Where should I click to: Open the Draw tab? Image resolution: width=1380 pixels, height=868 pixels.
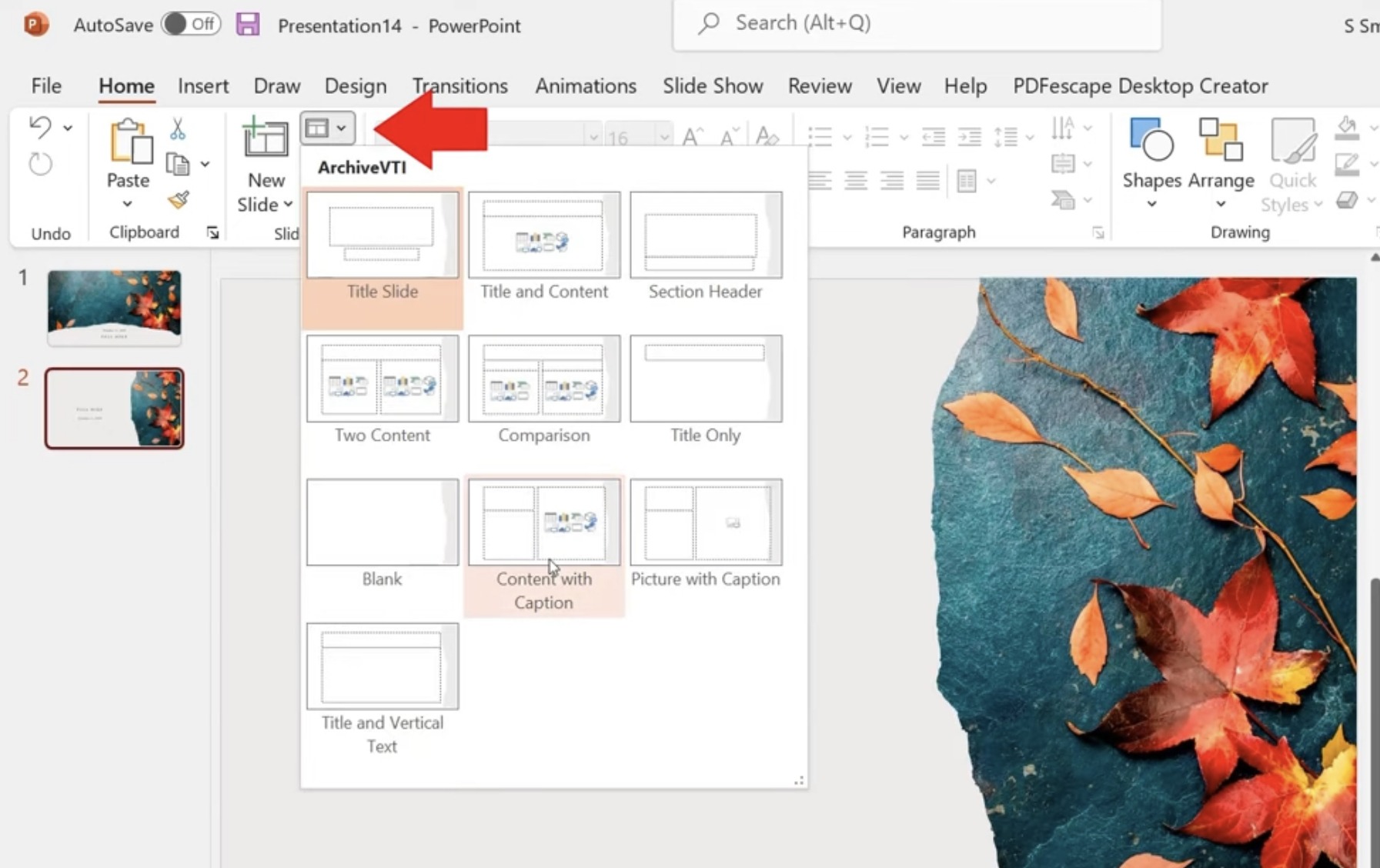[x=277, y=85]
